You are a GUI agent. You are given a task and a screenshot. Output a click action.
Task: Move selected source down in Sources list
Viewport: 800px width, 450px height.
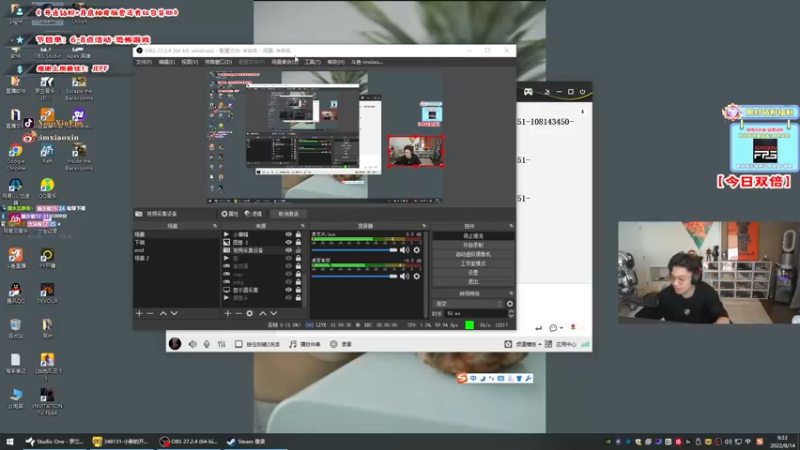coord(273,313)
